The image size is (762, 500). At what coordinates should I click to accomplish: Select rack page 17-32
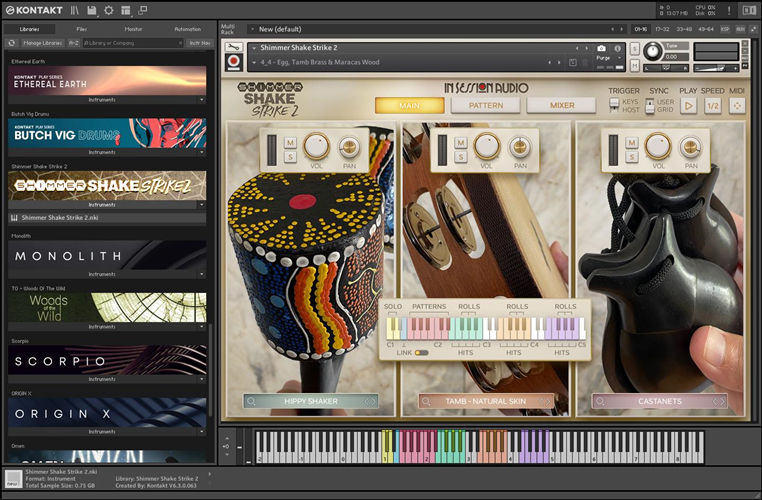click(662, 29)
